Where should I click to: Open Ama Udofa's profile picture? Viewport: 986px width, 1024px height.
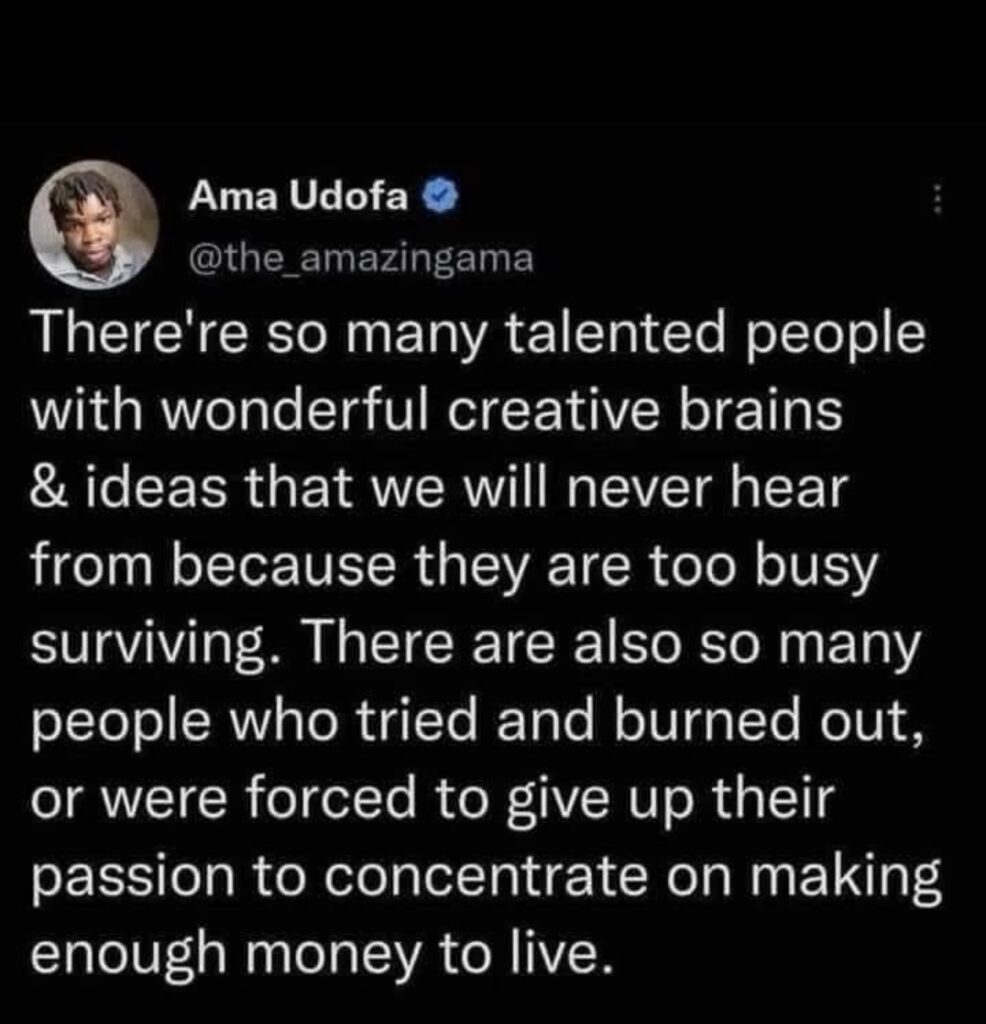pyautogui.click(x=92, y=226)
